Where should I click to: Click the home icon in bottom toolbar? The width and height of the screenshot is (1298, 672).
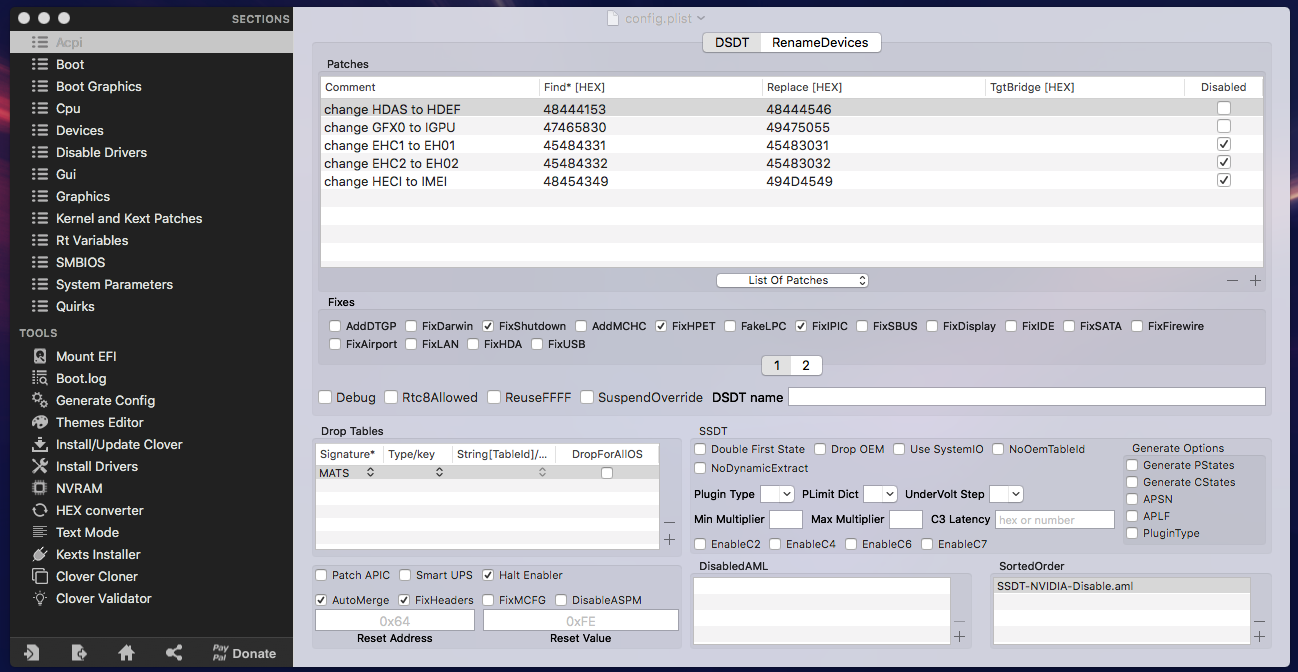tap(126, 653)
